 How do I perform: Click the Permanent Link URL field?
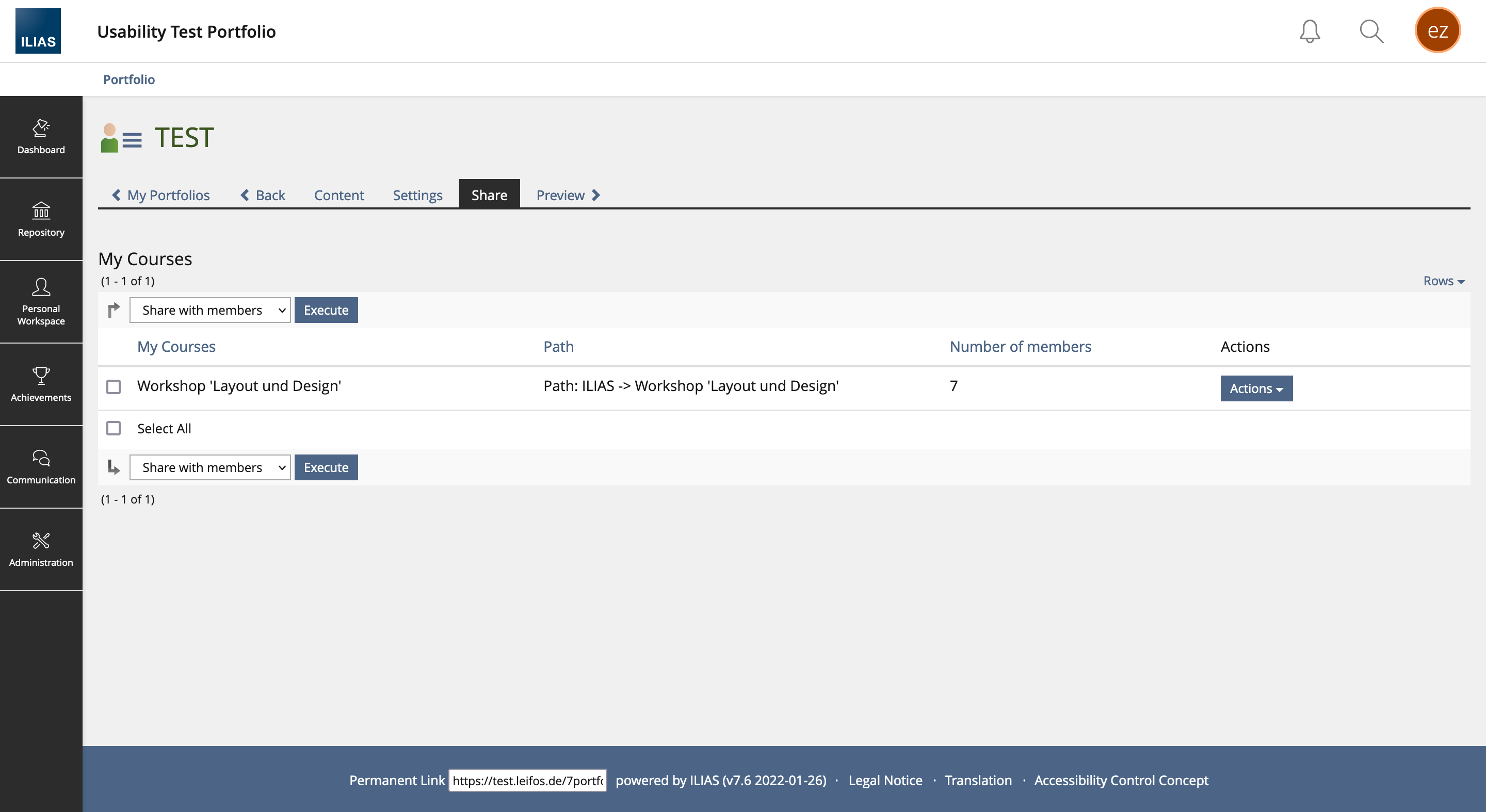[x=527, y=781]
